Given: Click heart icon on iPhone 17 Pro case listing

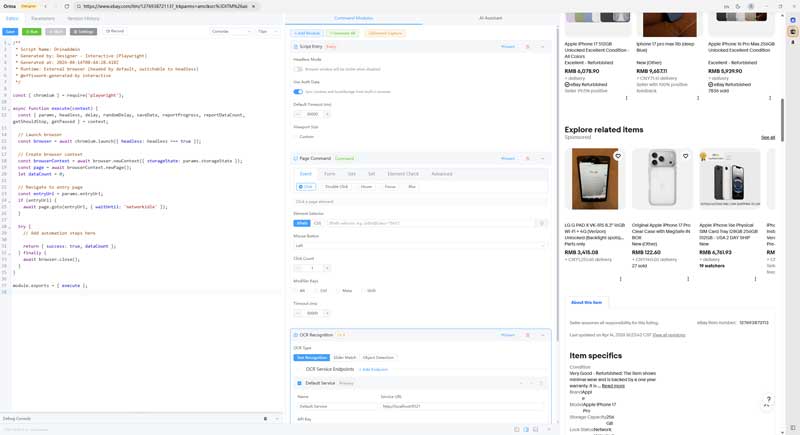Looking at the screenshot, I should [x=686, y=156].
